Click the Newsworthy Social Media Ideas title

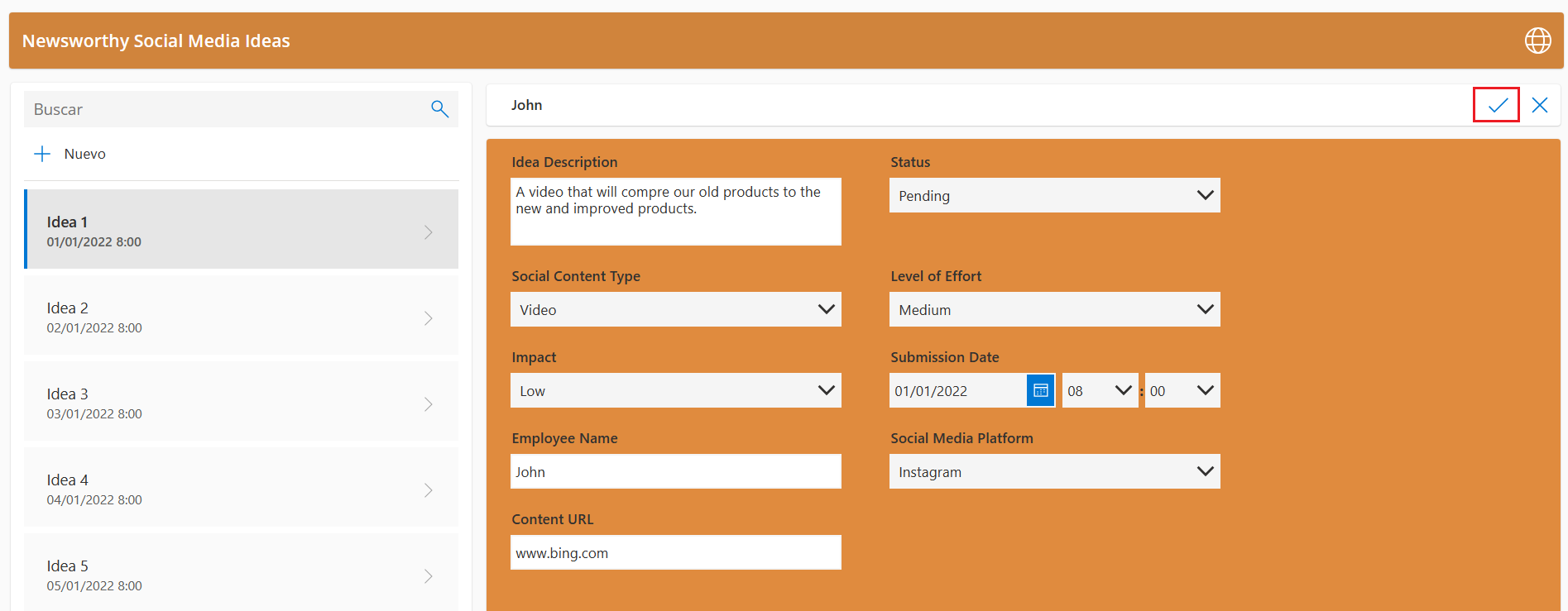click(156, 41)
